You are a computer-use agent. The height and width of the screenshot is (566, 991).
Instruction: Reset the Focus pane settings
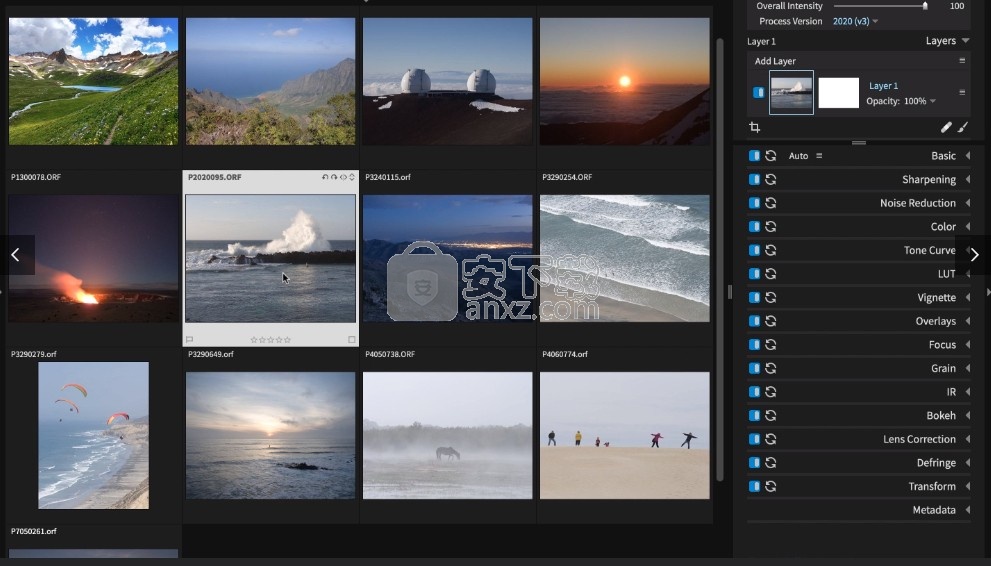click(770, 344)
